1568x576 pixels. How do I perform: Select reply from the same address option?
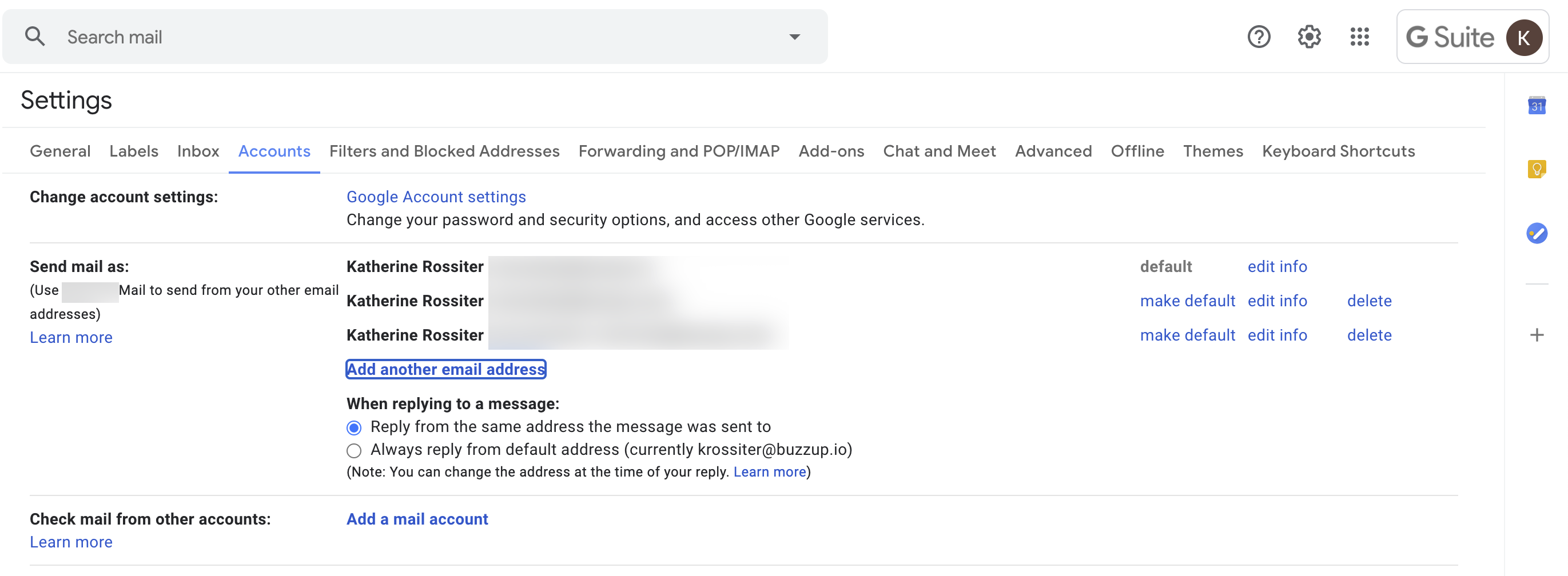pos(353,427)
